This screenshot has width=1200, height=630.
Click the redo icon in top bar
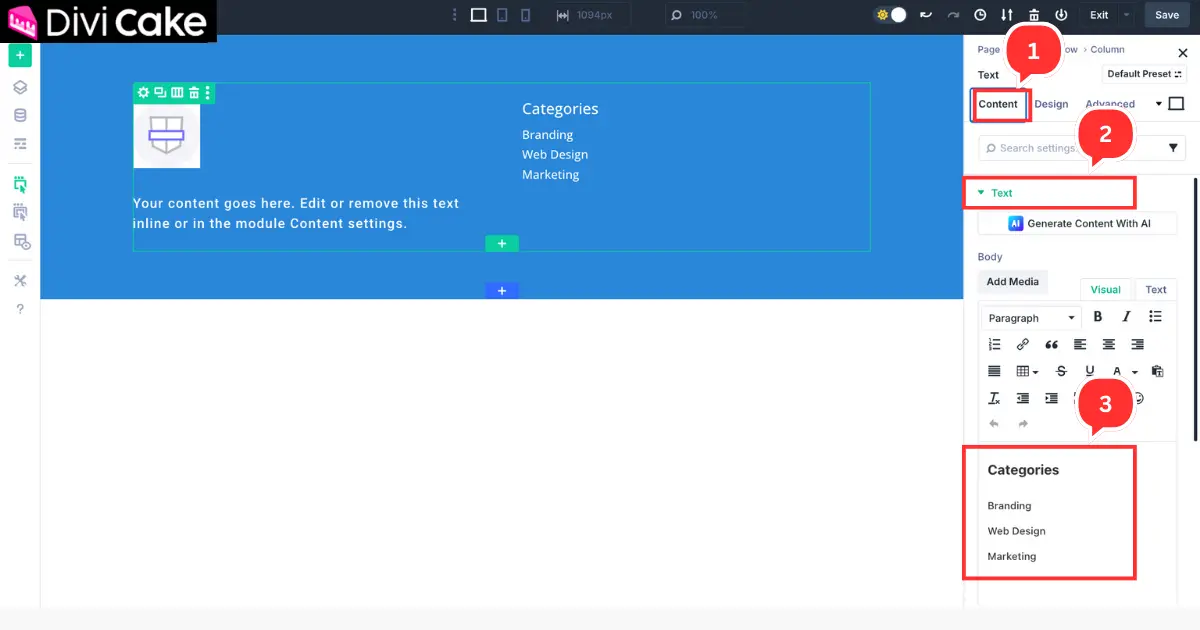click(x=953, y=15)
